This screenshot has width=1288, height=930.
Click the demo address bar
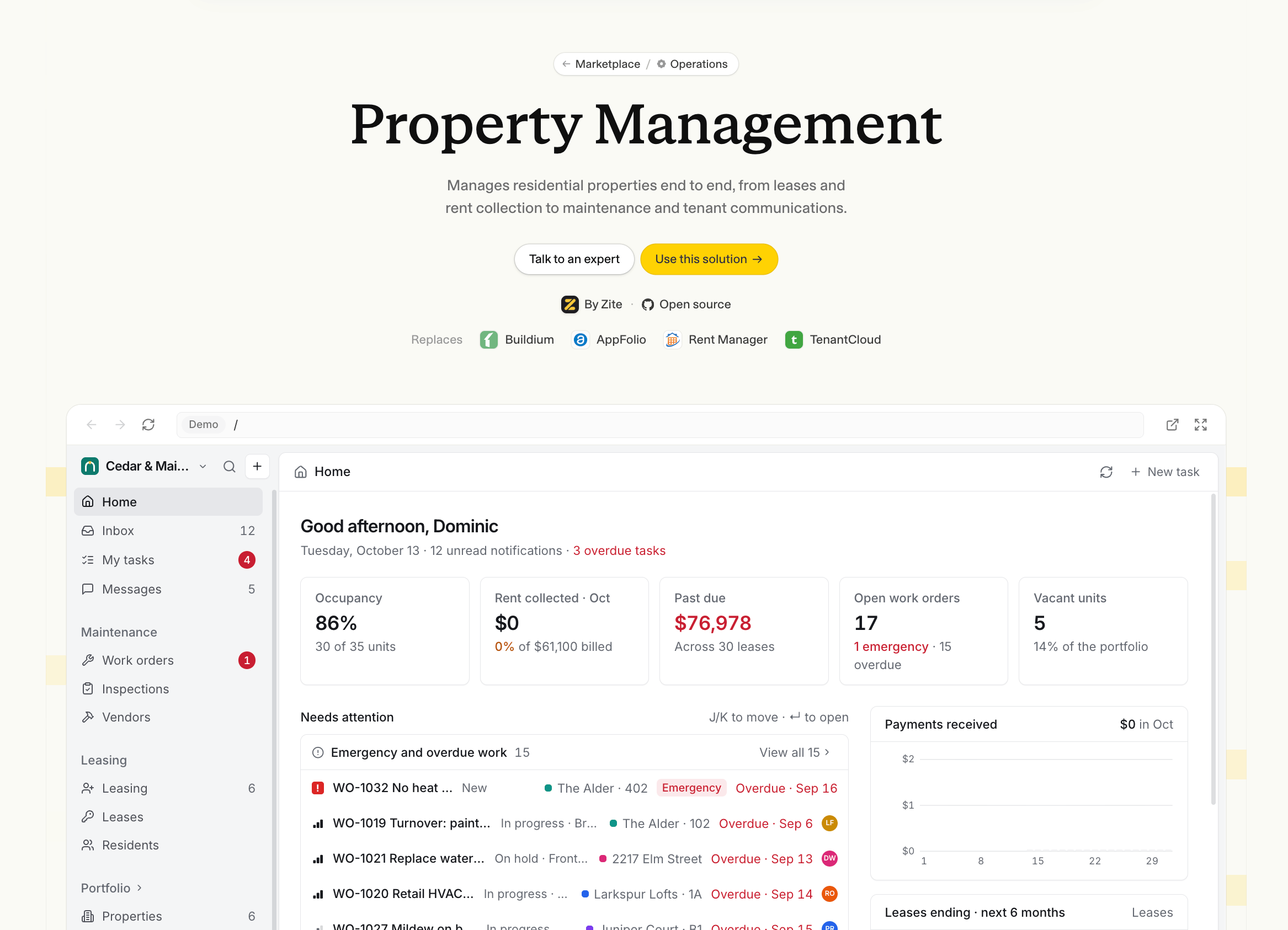[x=660, y=425]
